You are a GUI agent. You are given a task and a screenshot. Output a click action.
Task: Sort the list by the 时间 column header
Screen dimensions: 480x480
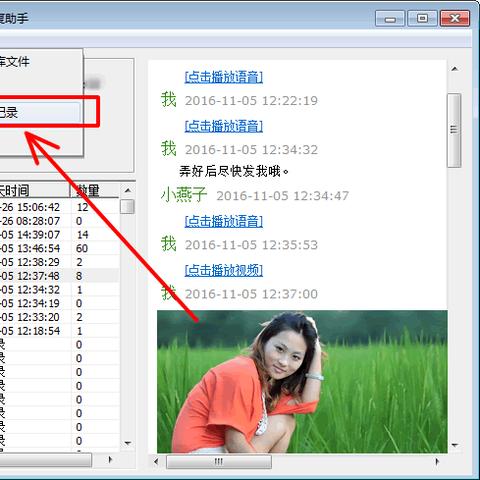pyautogui.click(x=35, y=190)
